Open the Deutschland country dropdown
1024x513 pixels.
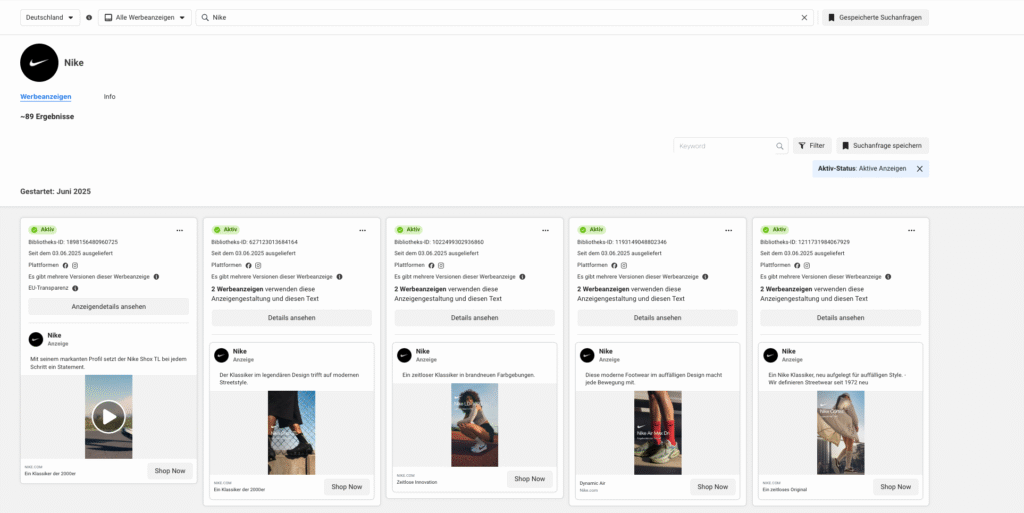tap(50, 18)
